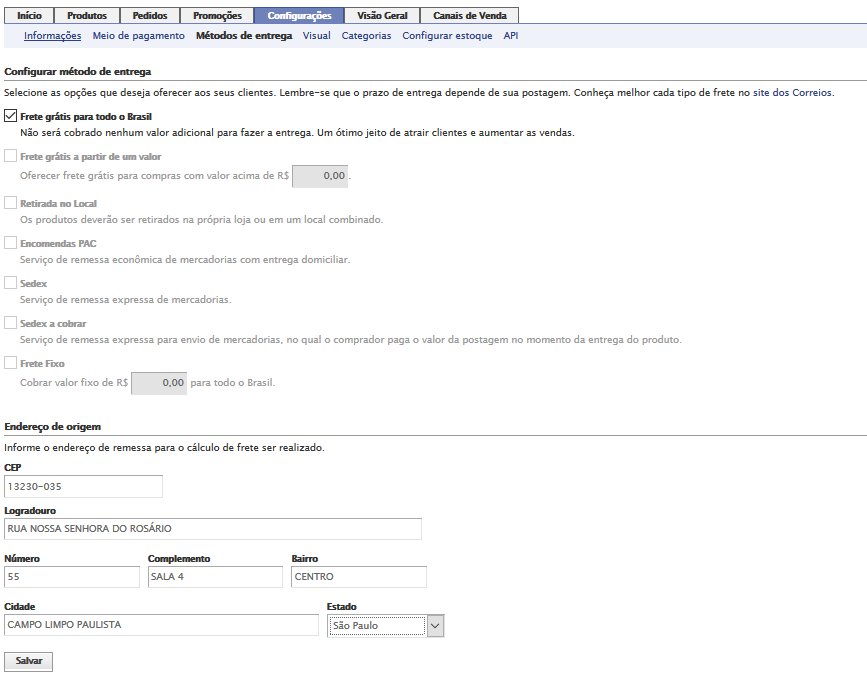Enable the Sedex shipping checkbox
867x678 pixels.
11,283
